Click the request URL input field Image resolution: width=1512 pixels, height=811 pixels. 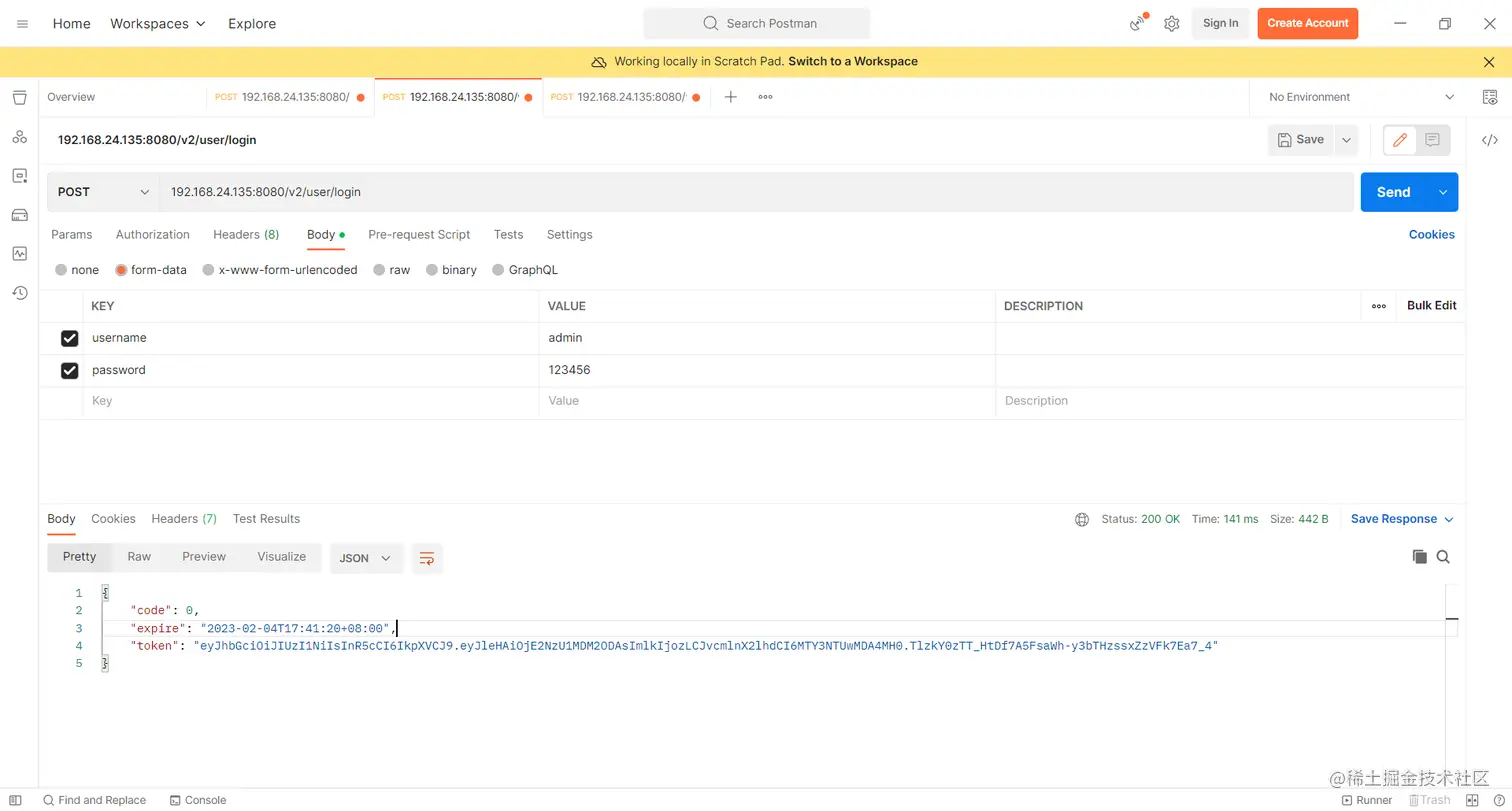759,192
